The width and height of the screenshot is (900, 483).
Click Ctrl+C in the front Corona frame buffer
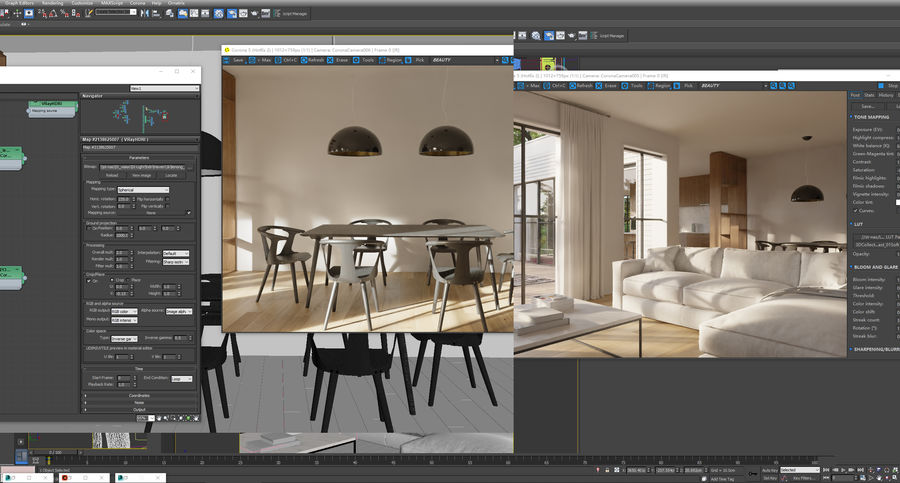pos(286,60)
